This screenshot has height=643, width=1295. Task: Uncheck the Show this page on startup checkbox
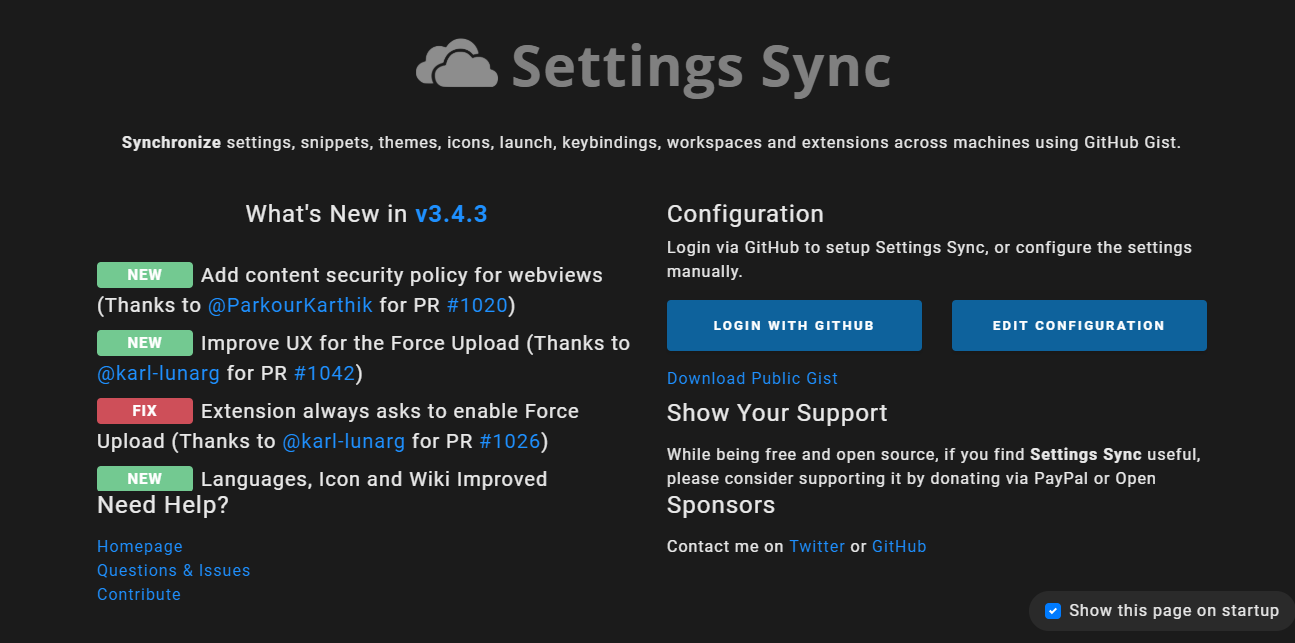point(1052,611)
